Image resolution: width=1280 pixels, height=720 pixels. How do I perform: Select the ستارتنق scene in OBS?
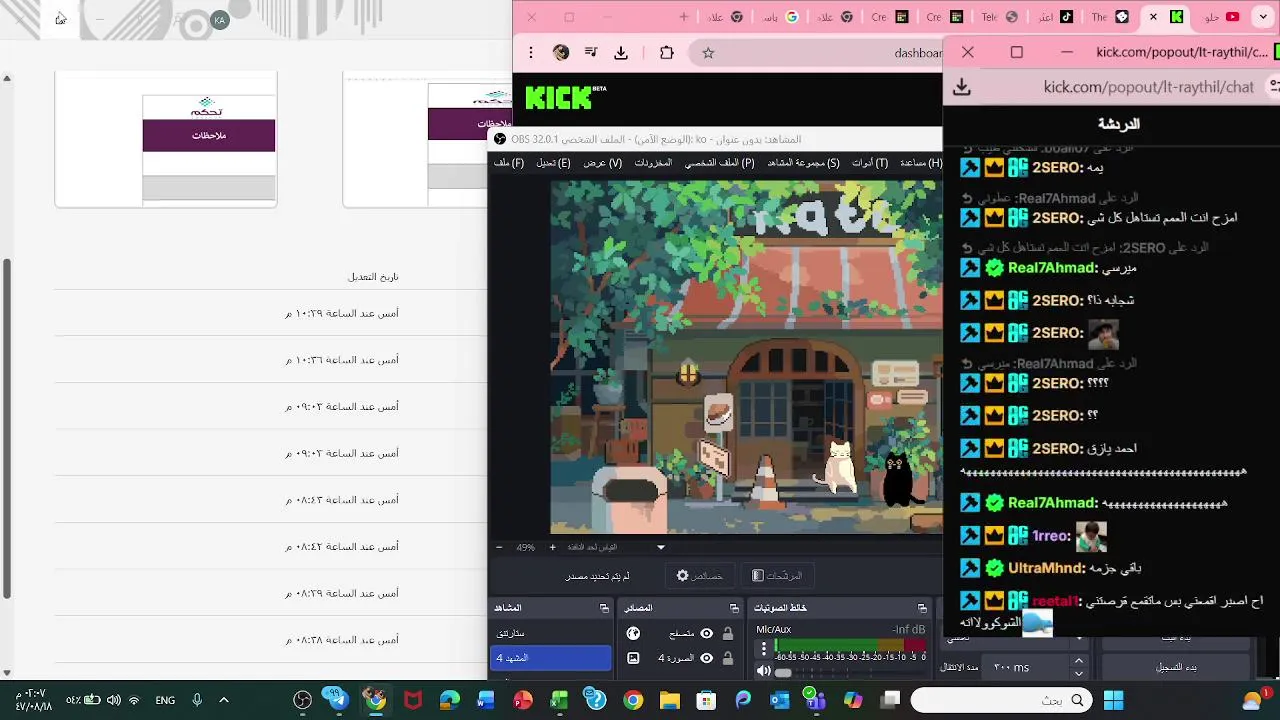coord(551,633)
